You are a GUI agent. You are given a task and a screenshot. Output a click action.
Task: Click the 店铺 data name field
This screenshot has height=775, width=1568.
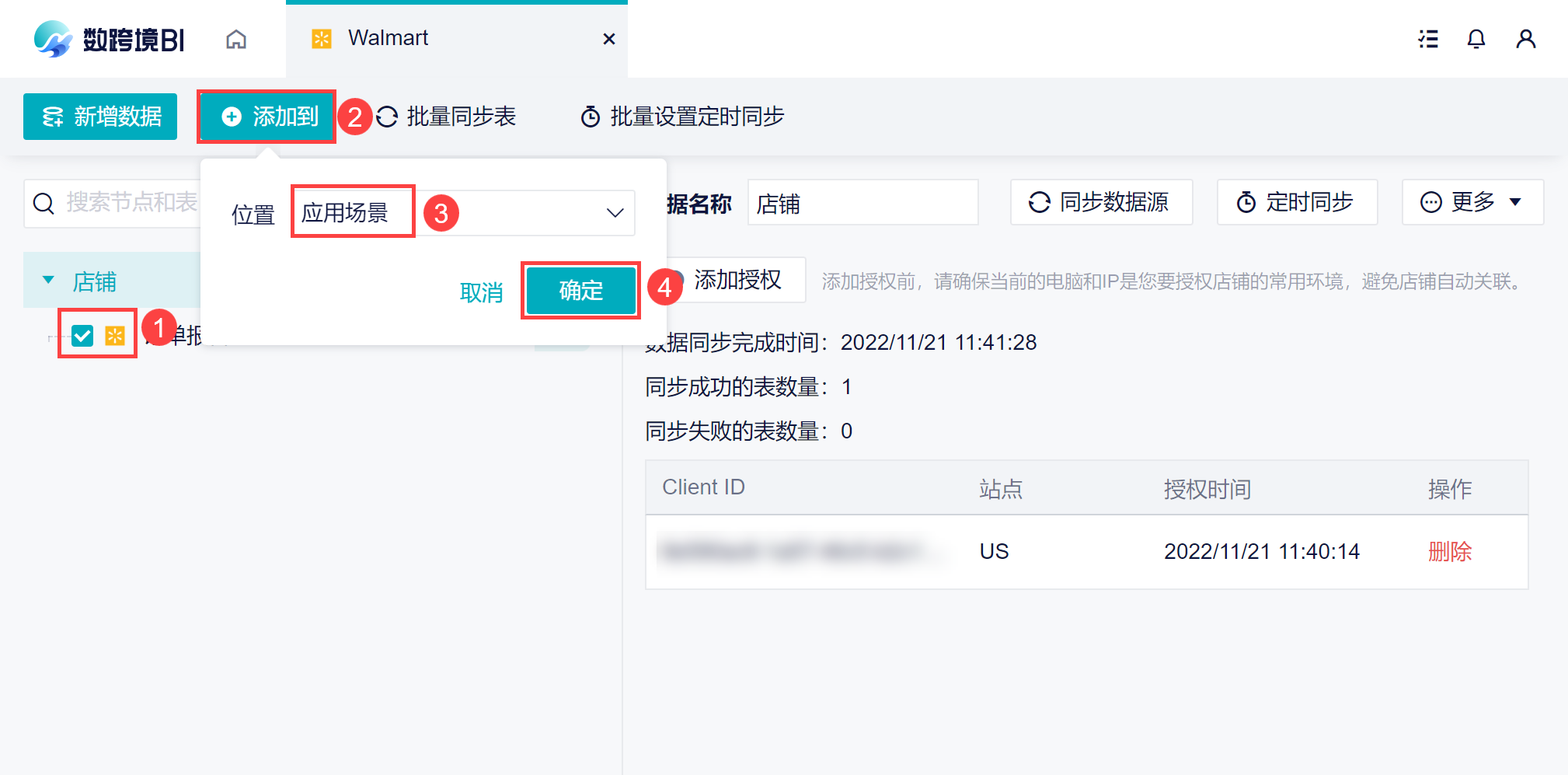862,203
